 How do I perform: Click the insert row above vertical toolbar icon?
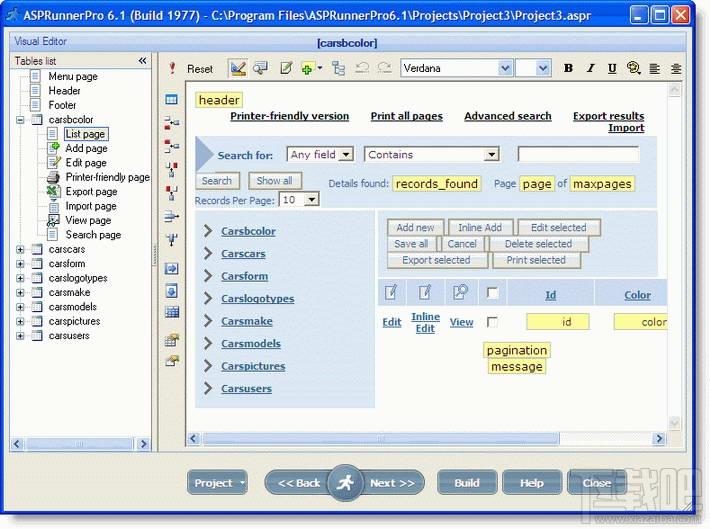click(x=171, y=122)
